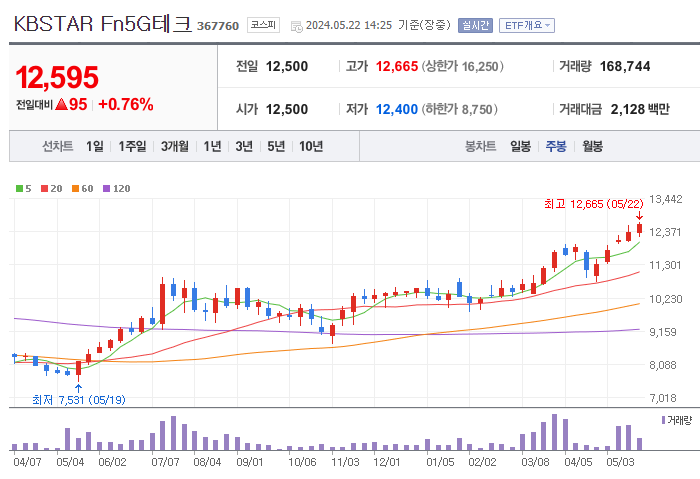700x479 pixels.
Task: Click the red 20 moving average swatch
Action: [44, 188]
